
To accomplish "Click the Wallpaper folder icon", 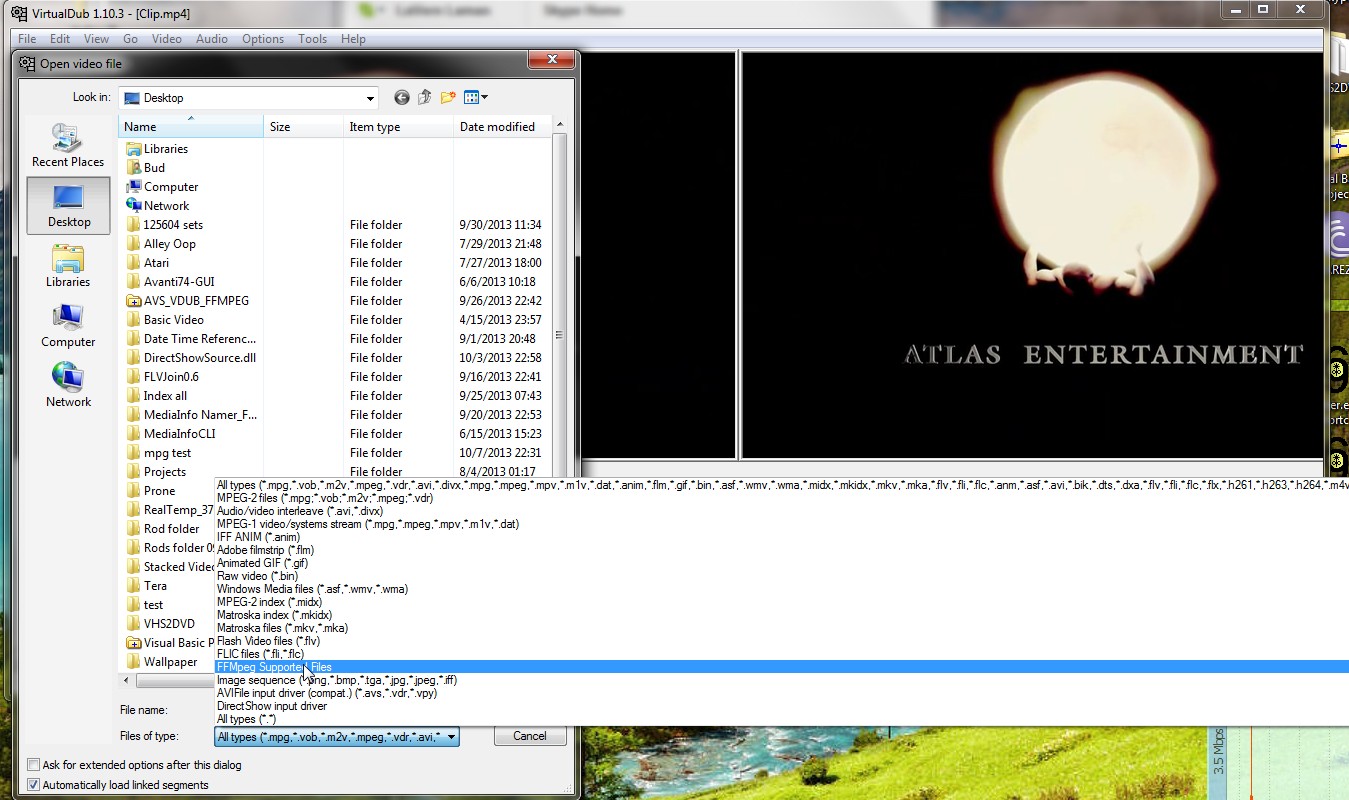I will click(x=134, y=662).
